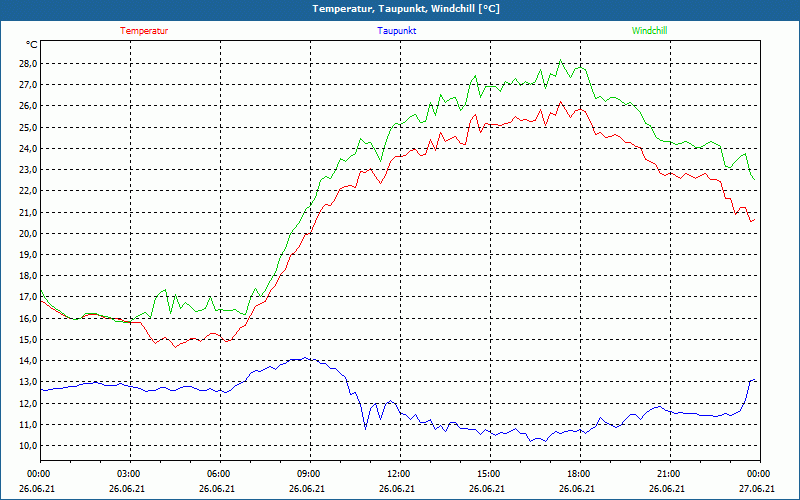The image size is (800, 500).
Task: Click the 26.06.21 date under 18:00
Action: coord(577,488)
